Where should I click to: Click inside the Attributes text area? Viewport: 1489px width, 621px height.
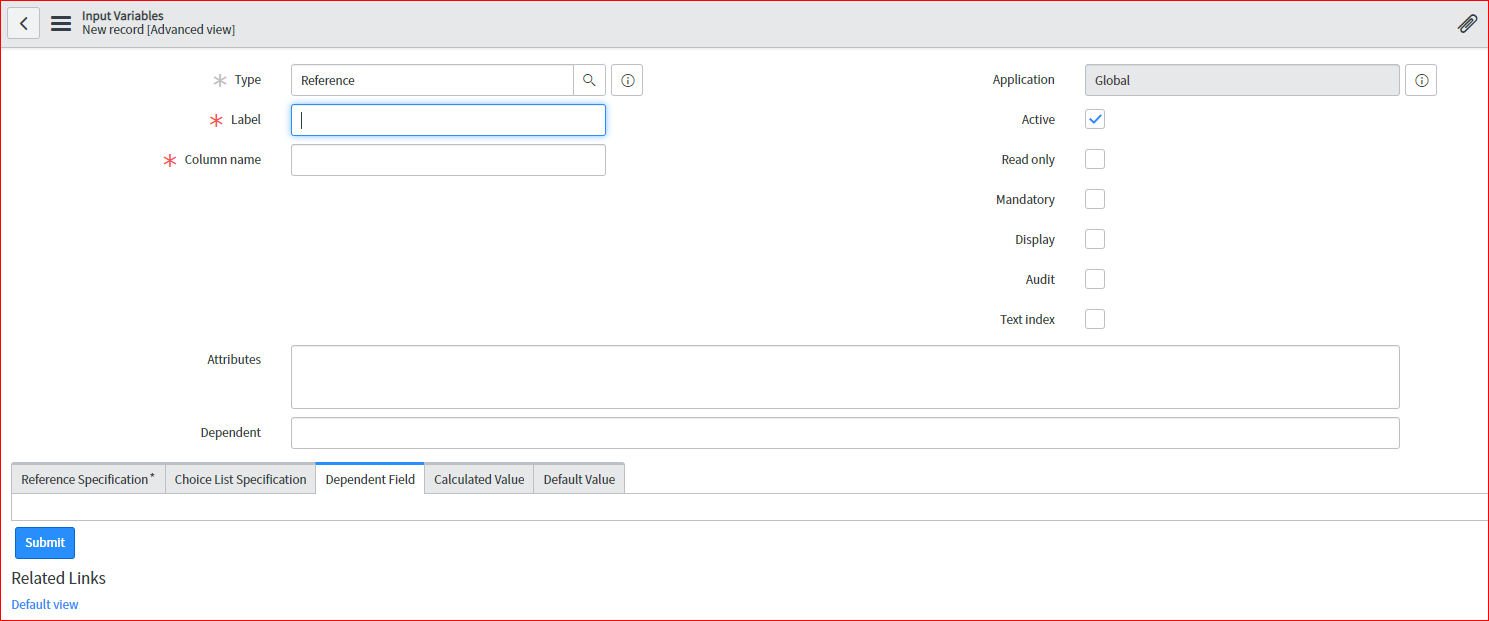(x=845, y=377)
